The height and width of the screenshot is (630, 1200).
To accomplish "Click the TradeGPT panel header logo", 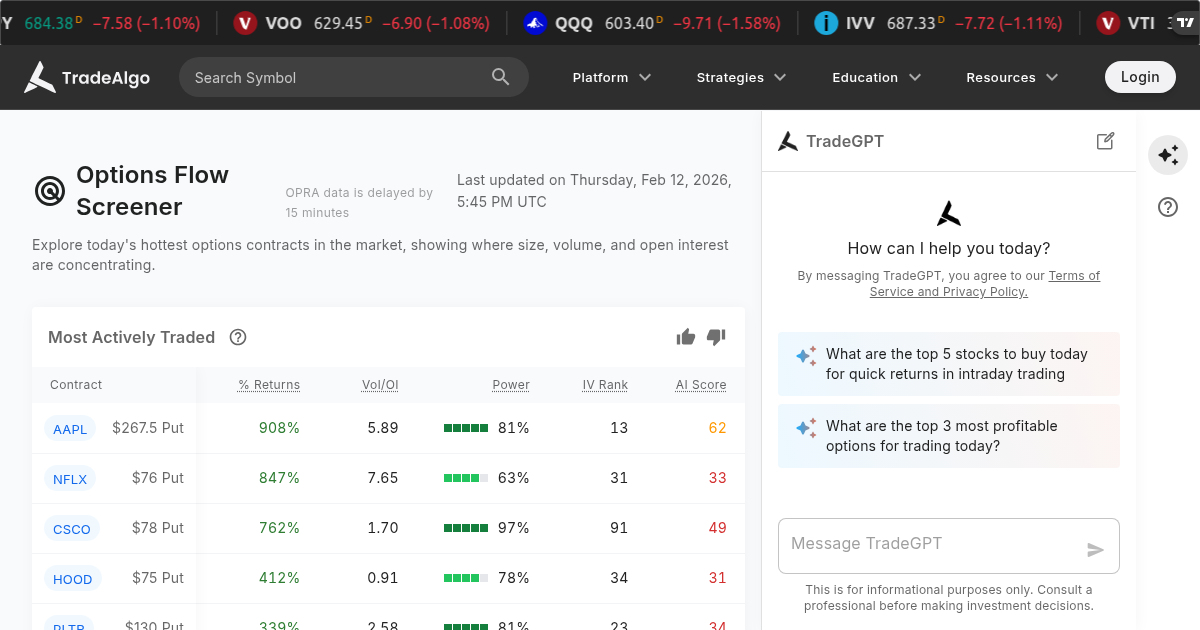I will pos(788,141).
